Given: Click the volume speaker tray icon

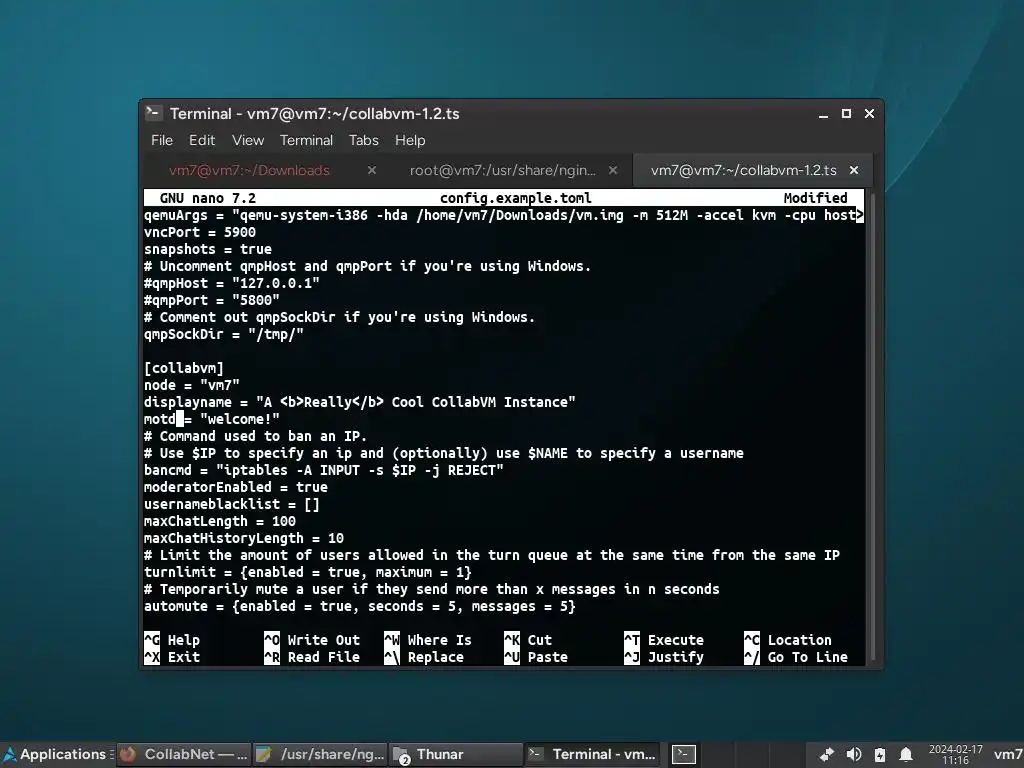Looking at the screenshot, I should [x=853, y=755].
